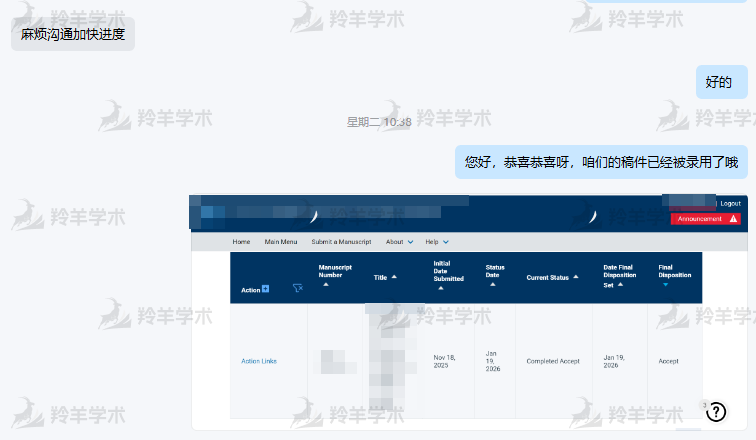This screenshot has height=440, width=756.
Task: Open Main Menu in navigation bar
Action: coord(281,242)
